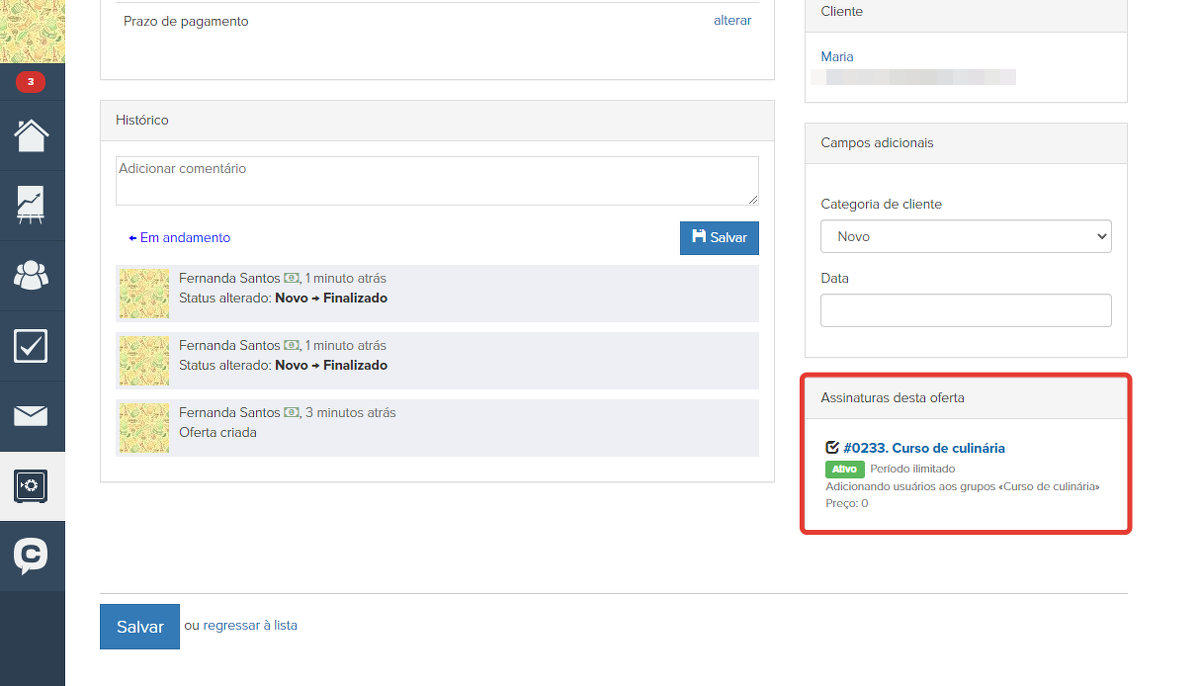Open the mail envelope icon in sidebar

pos(31,415)
